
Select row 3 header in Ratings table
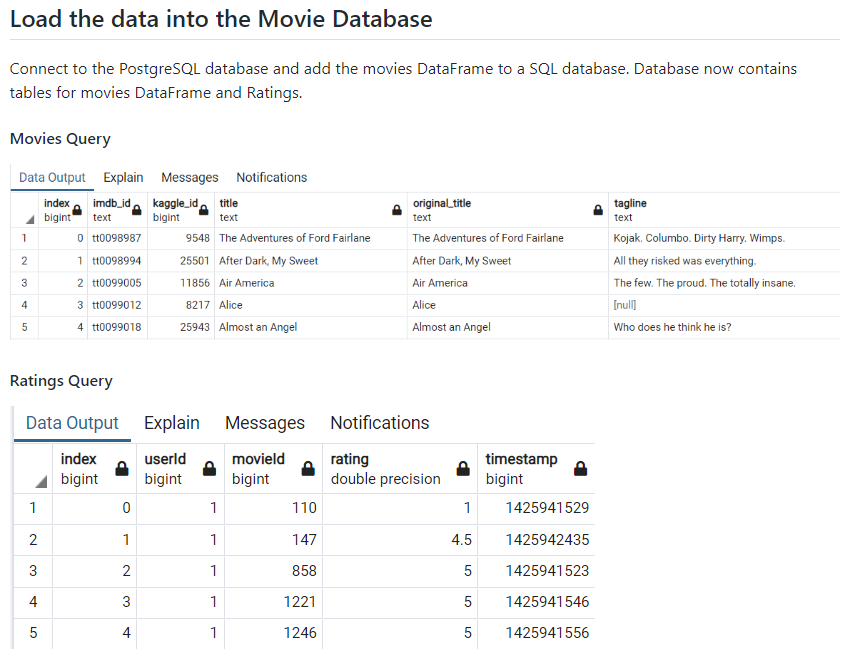pos(33,571)
